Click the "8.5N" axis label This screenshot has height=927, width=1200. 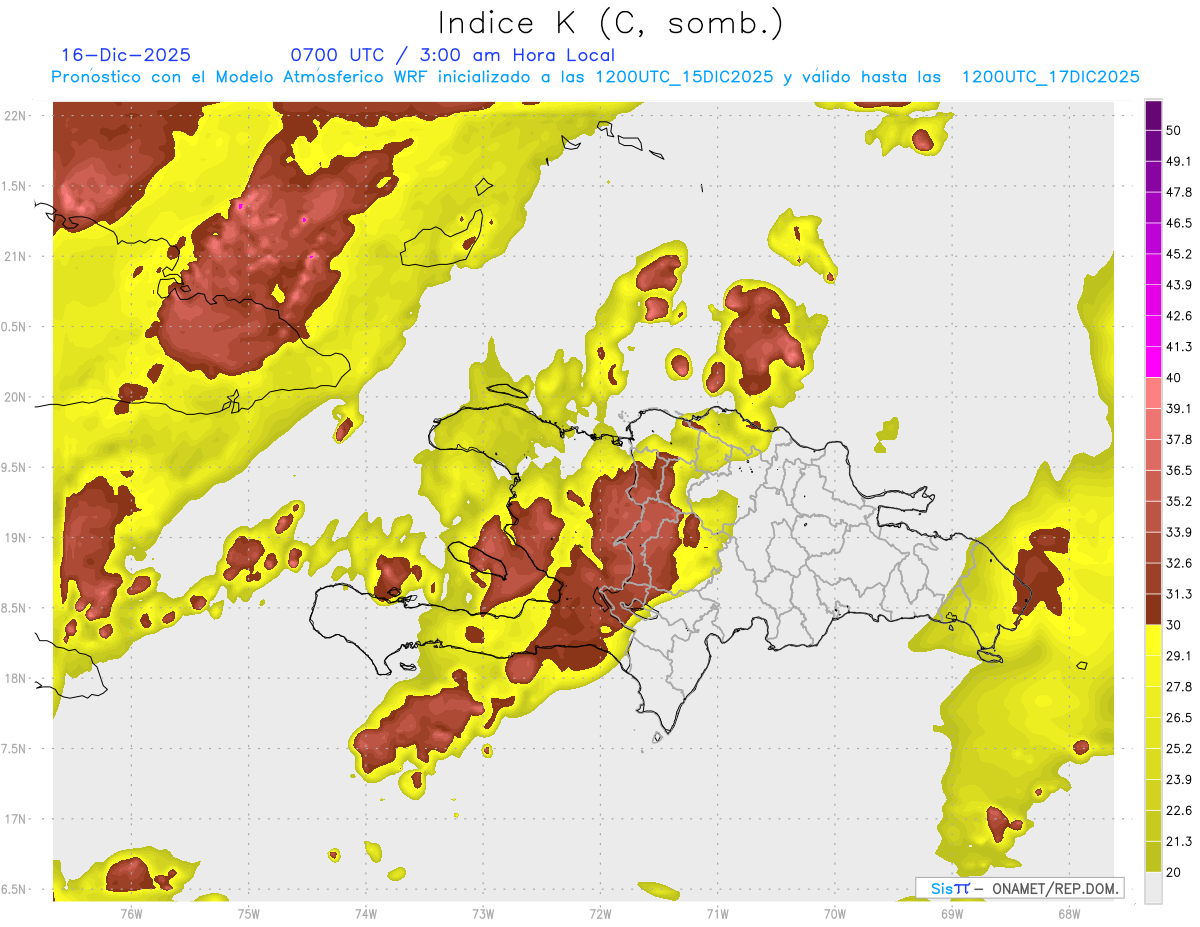click(15, 608)
